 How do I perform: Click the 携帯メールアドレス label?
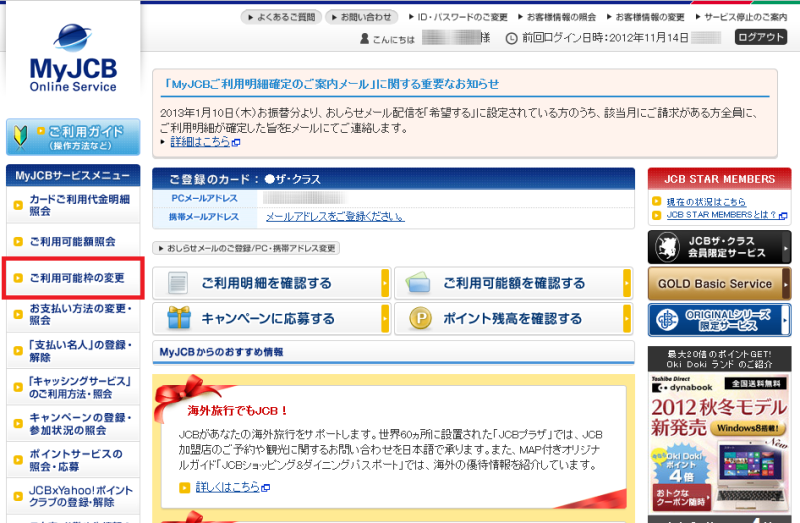pyautogui.click(x=204, y=217)
